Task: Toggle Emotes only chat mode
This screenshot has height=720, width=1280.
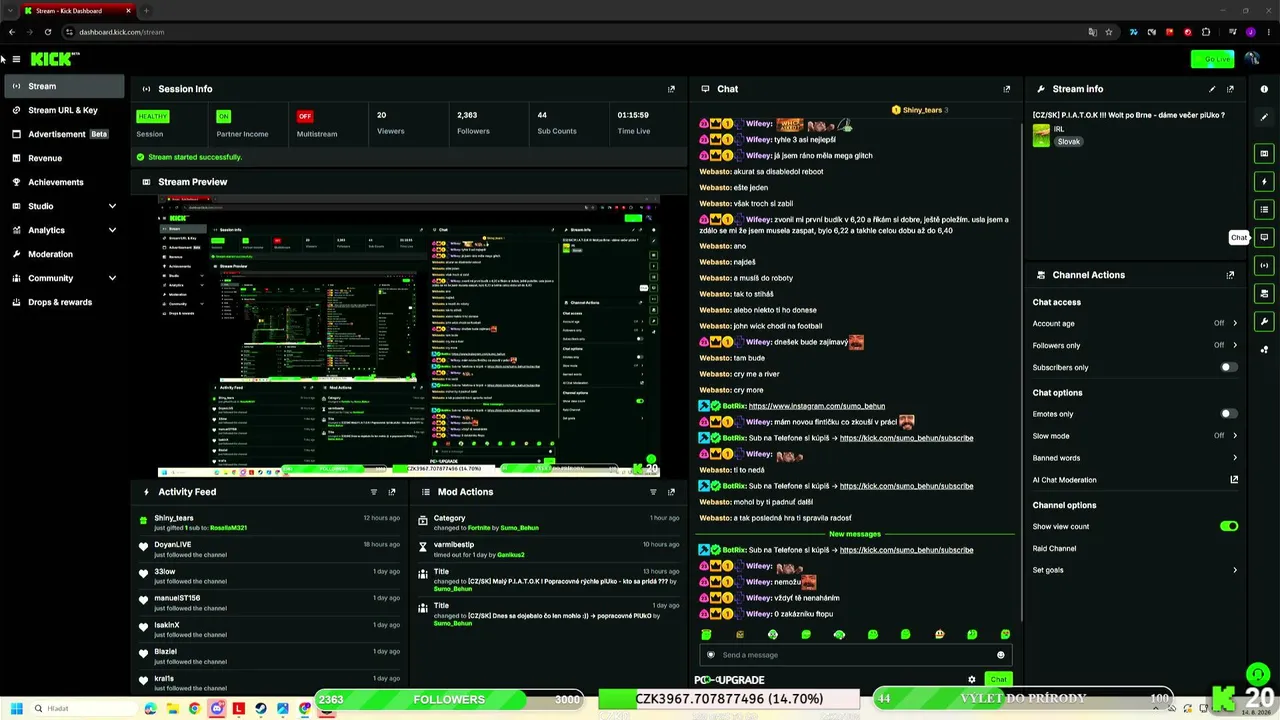Action: (x=1229, y=414)
